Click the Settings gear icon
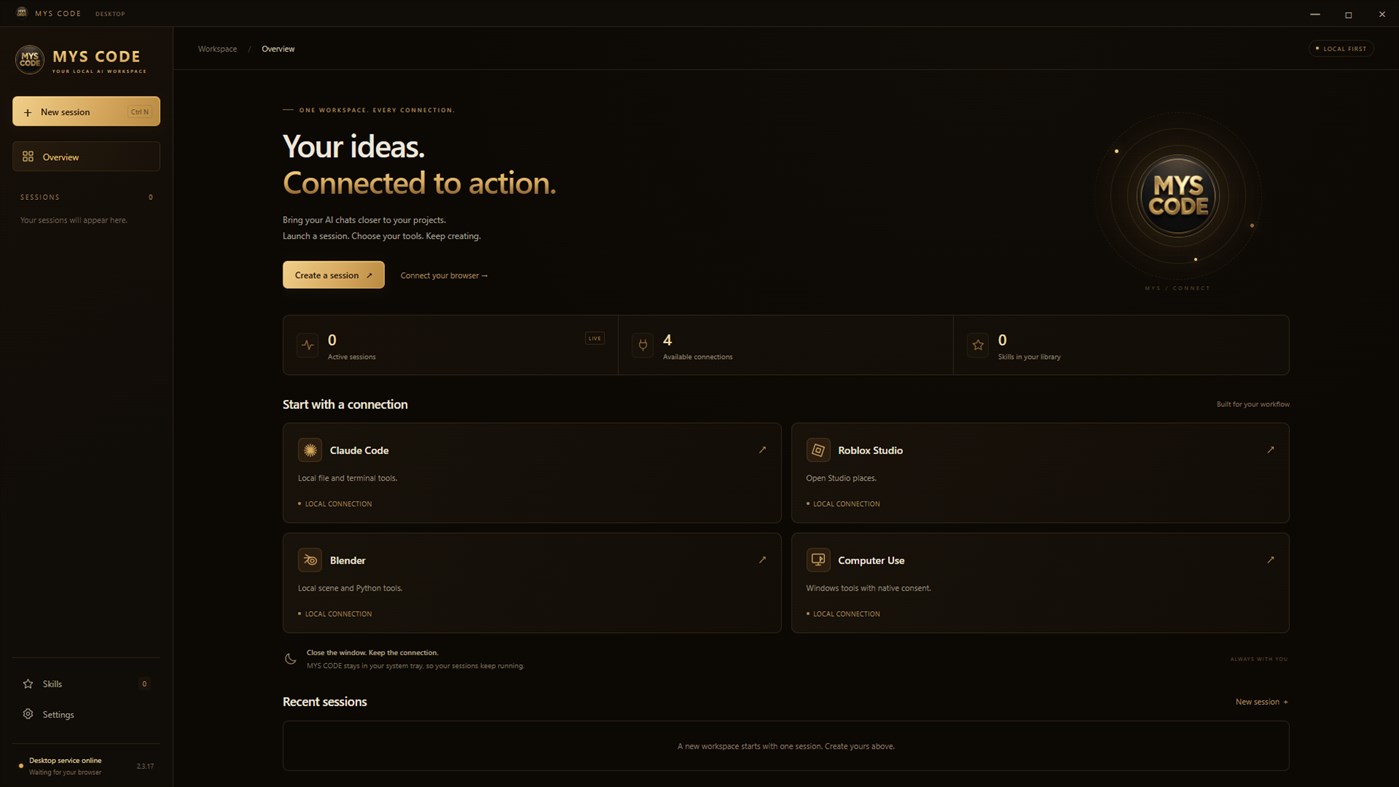The width and height of the screenshot is (1399, 787). click(x=28, y=714)
